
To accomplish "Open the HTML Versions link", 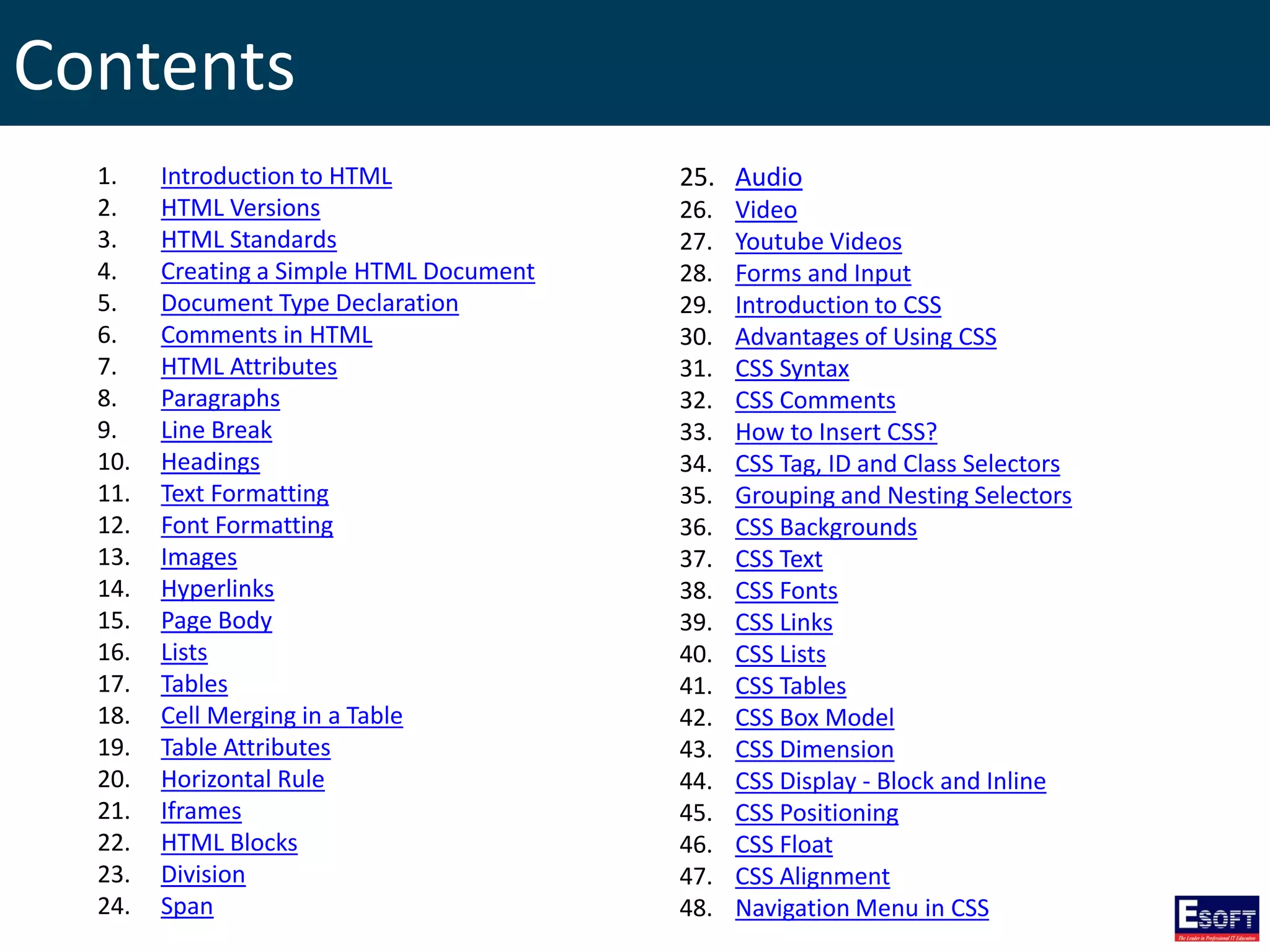I will [240, 208].
